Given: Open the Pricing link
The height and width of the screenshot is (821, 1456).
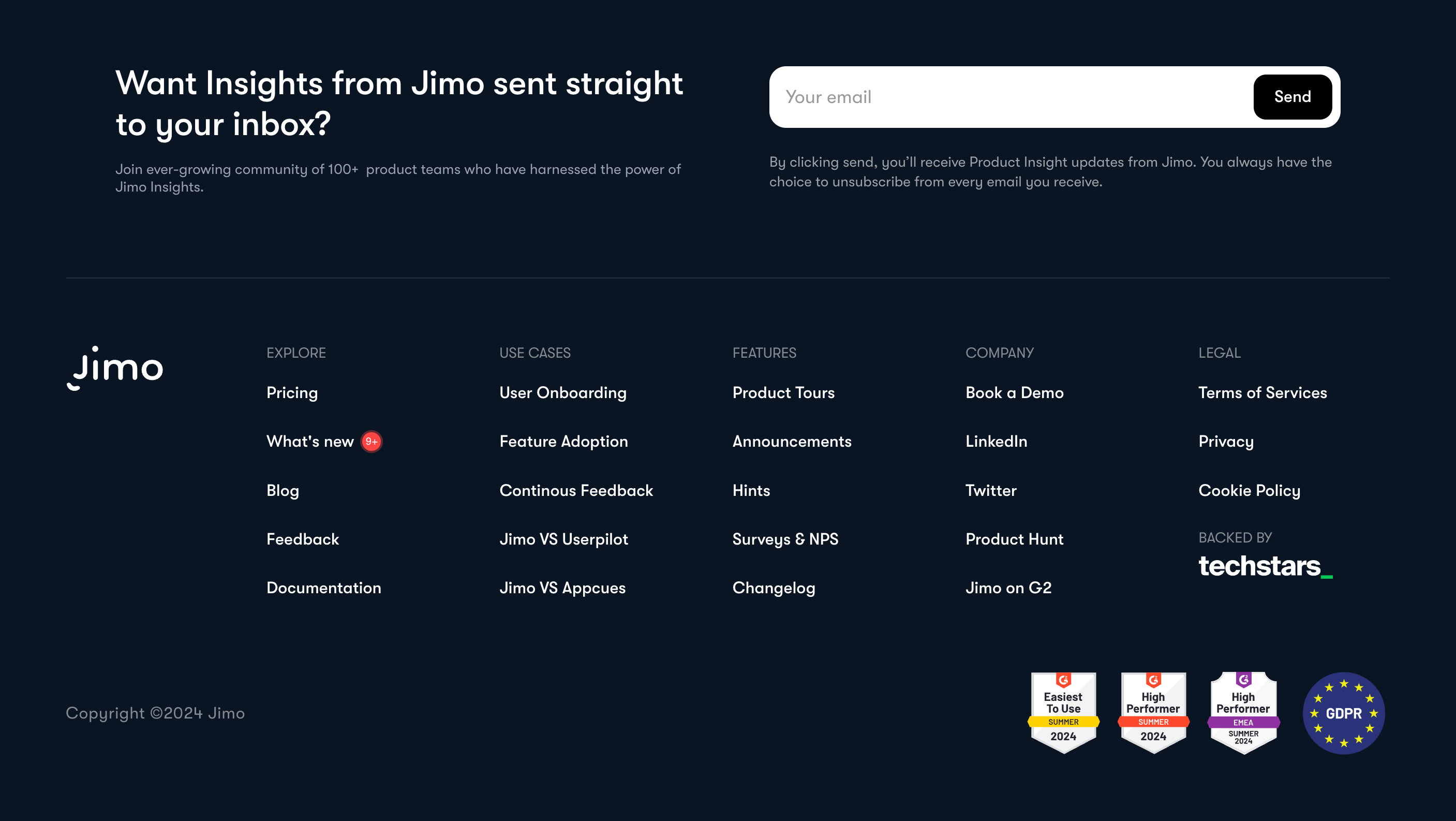Looking at the screenshot, I should 292,393.
